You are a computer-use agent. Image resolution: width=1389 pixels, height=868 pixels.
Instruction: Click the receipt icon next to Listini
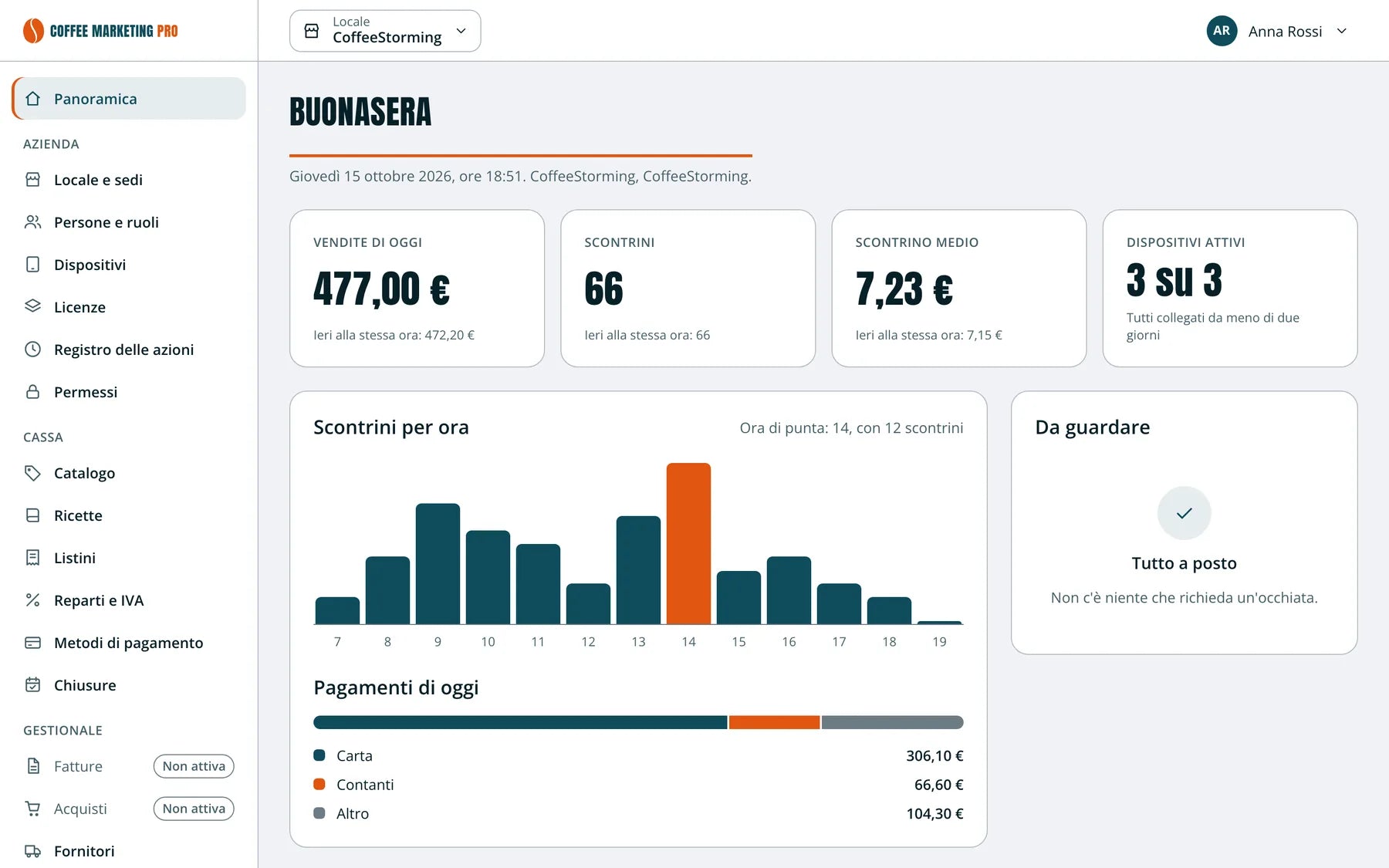tap(32, 558)
